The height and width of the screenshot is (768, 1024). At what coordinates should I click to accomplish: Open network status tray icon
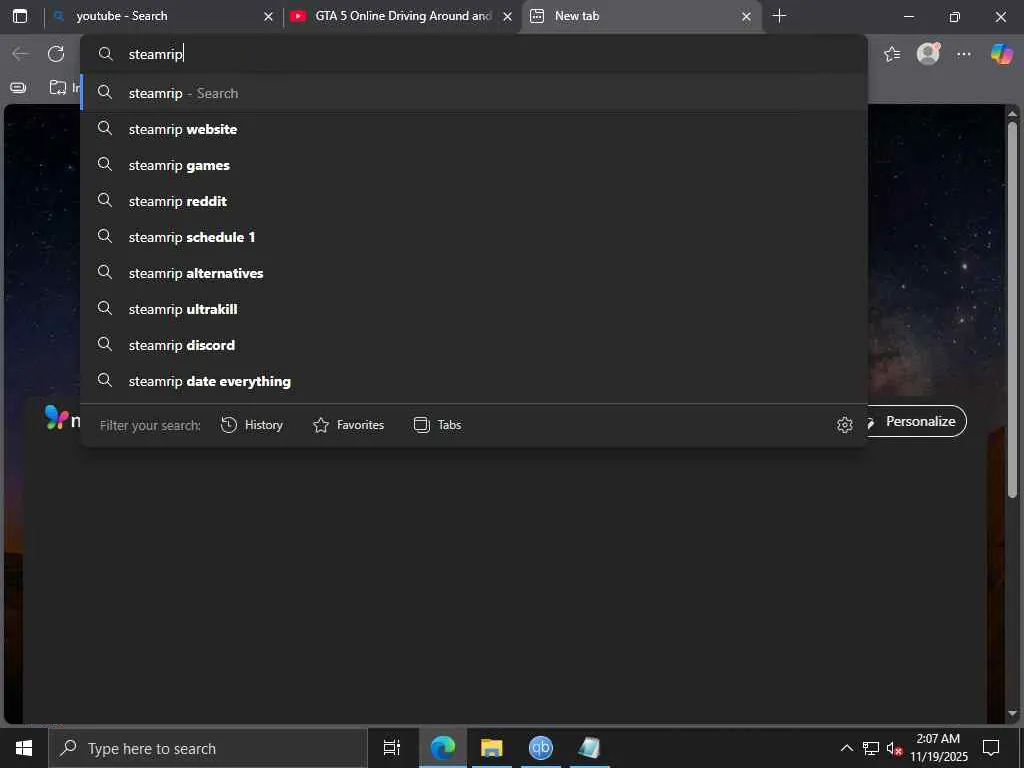pyautogui.click(x=871, y=748)
